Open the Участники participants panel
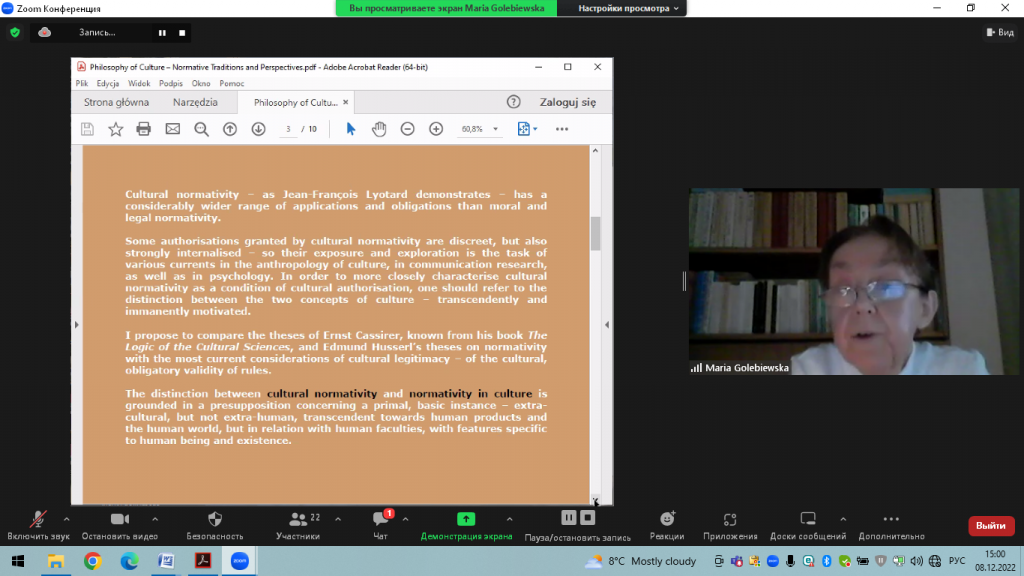The image size is (1024, 576). 298,525
